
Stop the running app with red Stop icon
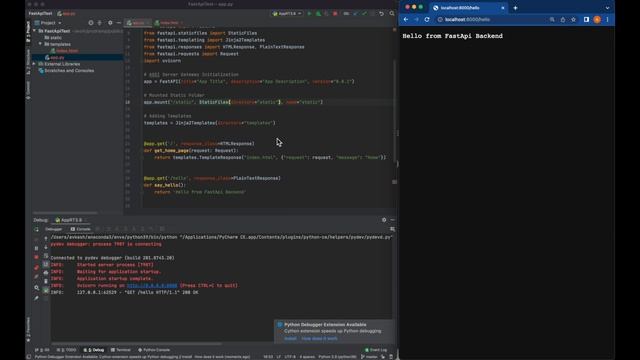click(335, 13)
